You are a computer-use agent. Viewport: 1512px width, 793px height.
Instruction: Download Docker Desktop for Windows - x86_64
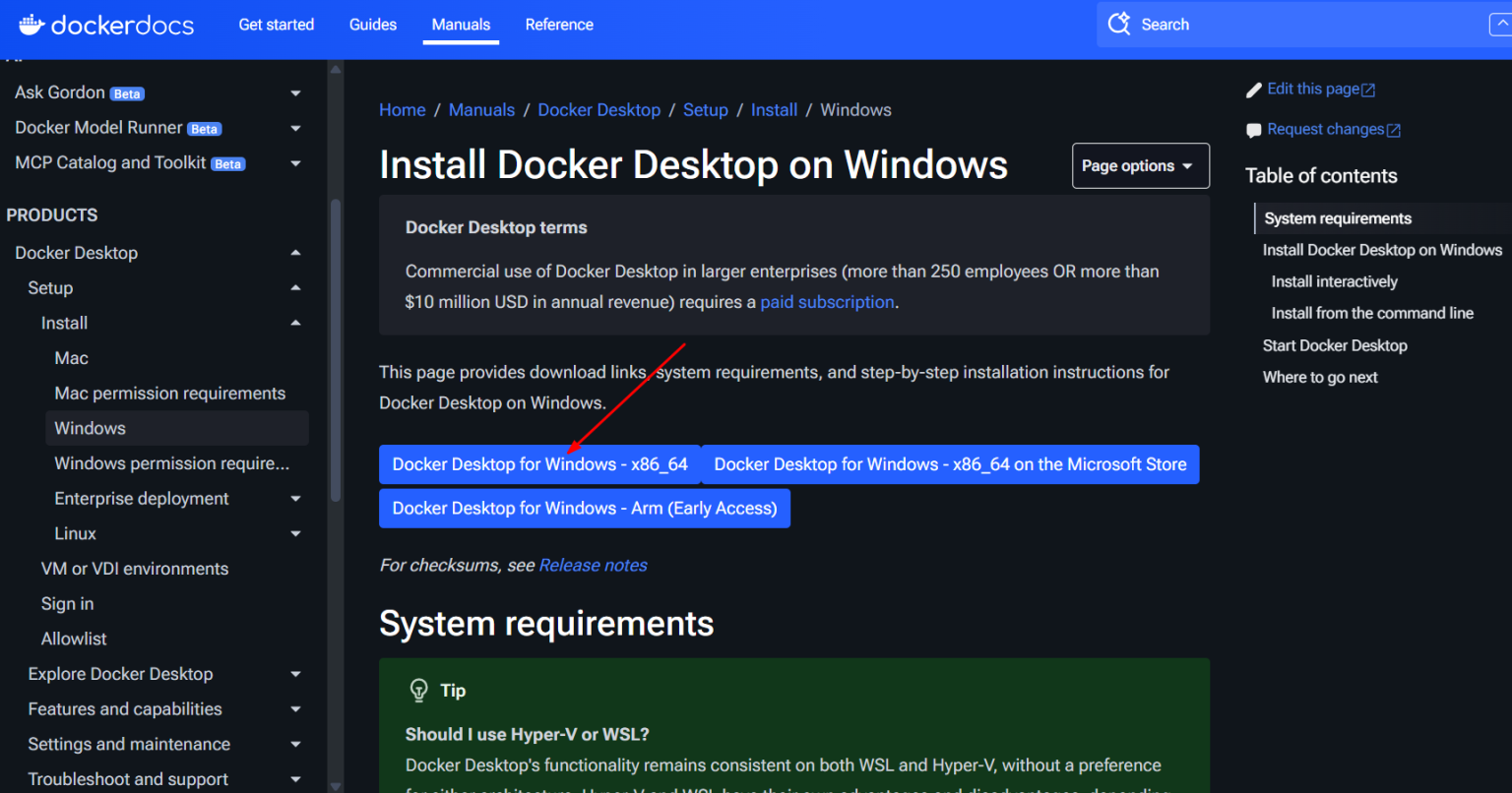(x=539, y=464)
